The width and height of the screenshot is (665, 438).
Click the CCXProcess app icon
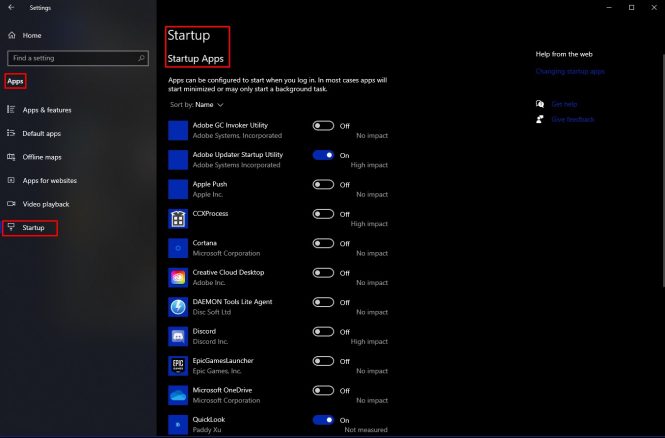(178, 218)
